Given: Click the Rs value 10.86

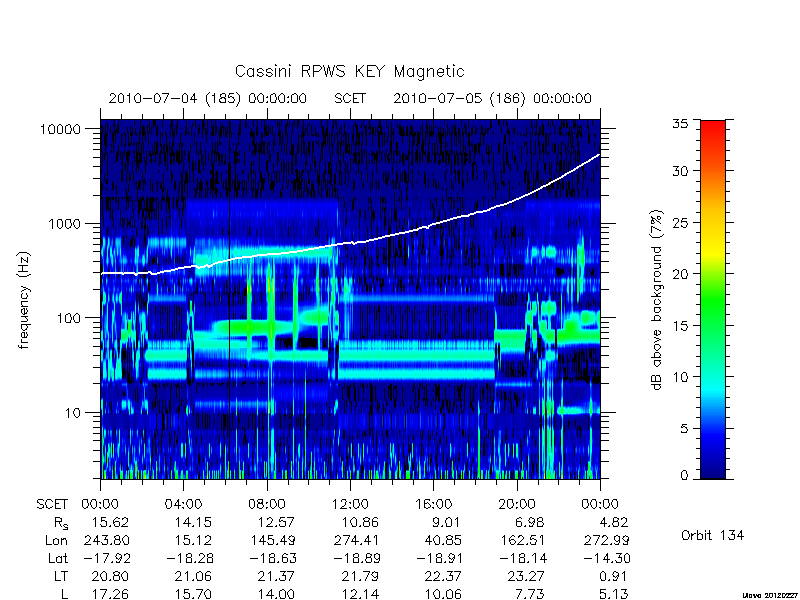Looking at the screenshot, I should pyautogui.click(x=360, y=523).
